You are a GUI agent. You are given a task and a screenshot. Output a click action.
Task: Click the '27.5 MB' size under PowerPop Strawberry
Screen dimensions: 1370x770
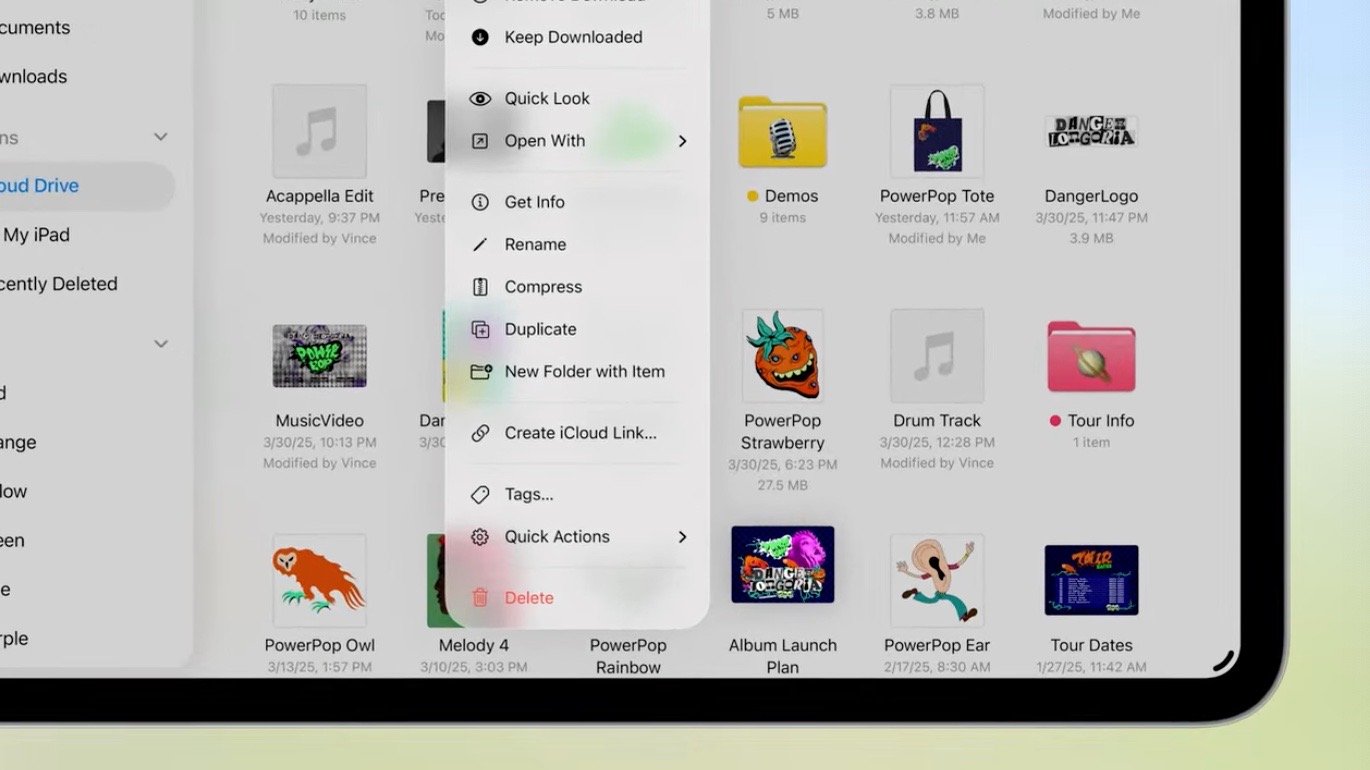coord(783,485)
